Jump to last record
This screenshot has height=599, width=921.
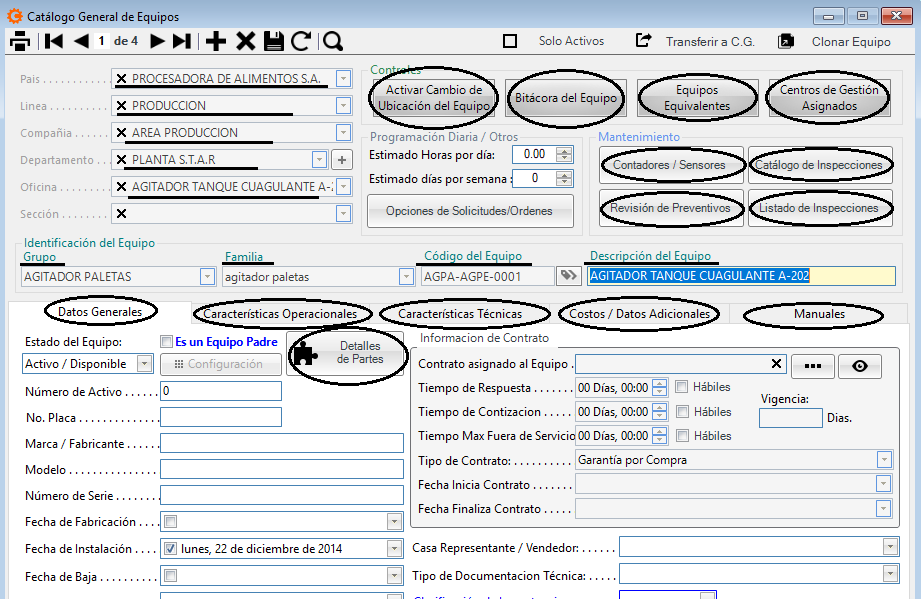(181, 41)
